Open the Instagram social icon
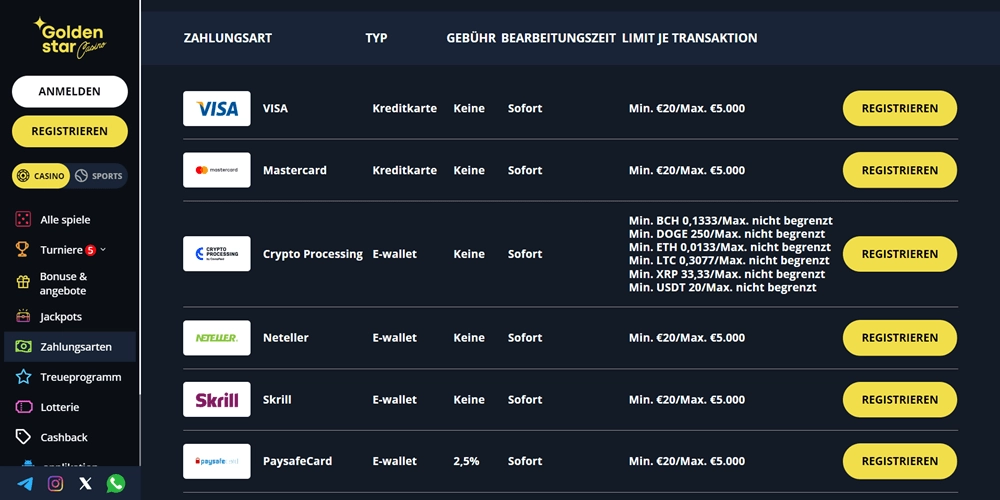The image size is (1000, 500). tap(56, 484)
